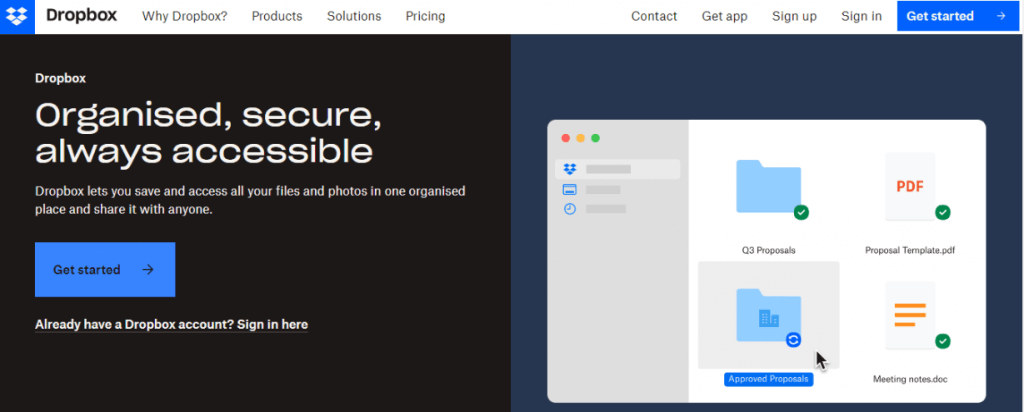Click Already have a Dropbox account? Sign in here
1024x412 pixels.
pyautogui.click(x=171, y=325)
